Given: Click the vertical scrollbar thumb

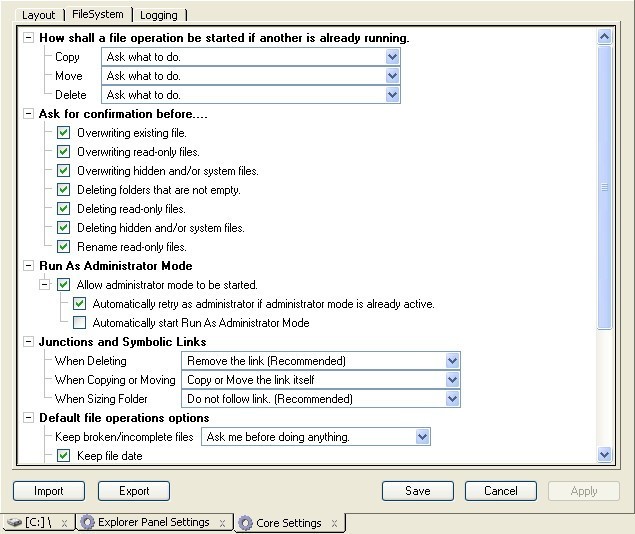Looking at the screenshot, I should pyautogui.click(x=605, y=187).
